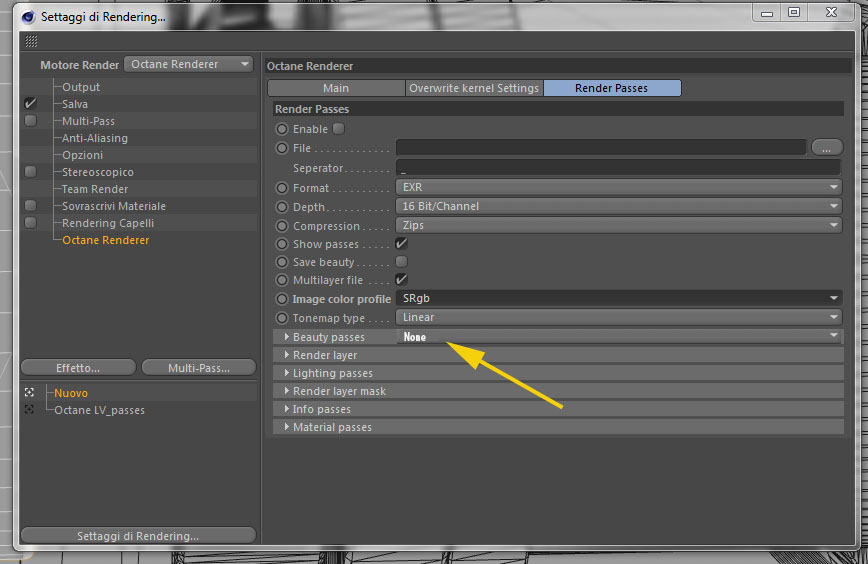Click the icon next to Octane LV_passes
This screenshot has height=564, width=868.
[x=29, y=410]
